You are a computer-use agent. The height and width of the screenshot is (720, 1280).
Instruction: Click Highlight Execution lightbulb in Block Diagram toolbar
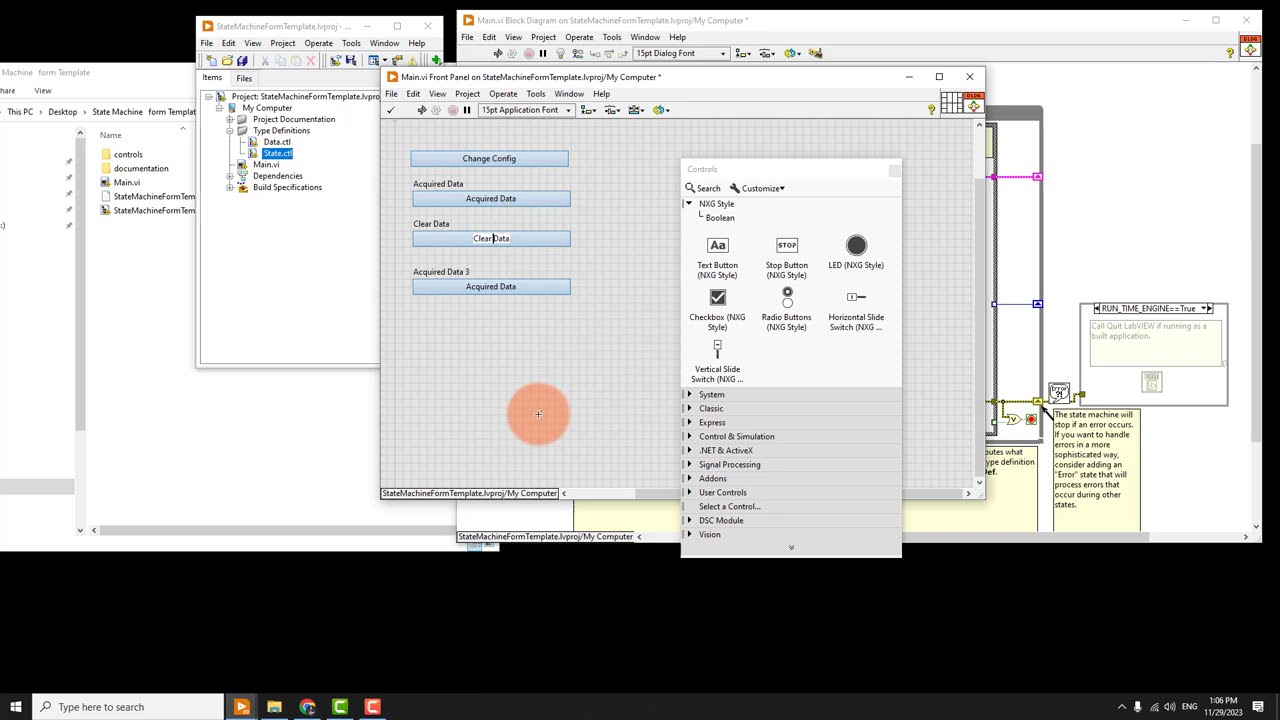(x=560, y=53)
